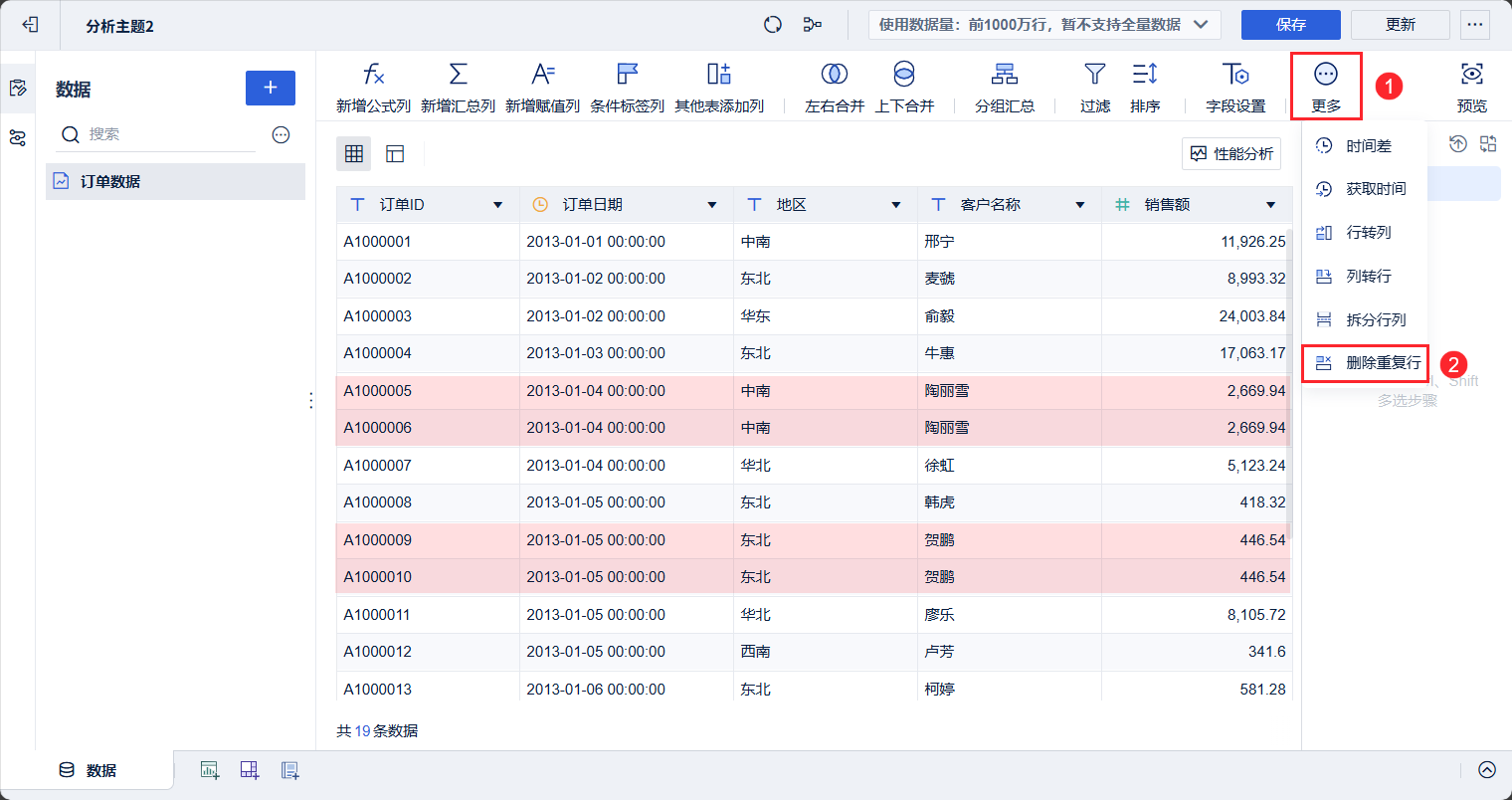The width and height of the screenshot is (1512, 800).
Task: Click customer 陶丽雪 in row A1000006
Action: click(x=947, y=428)
